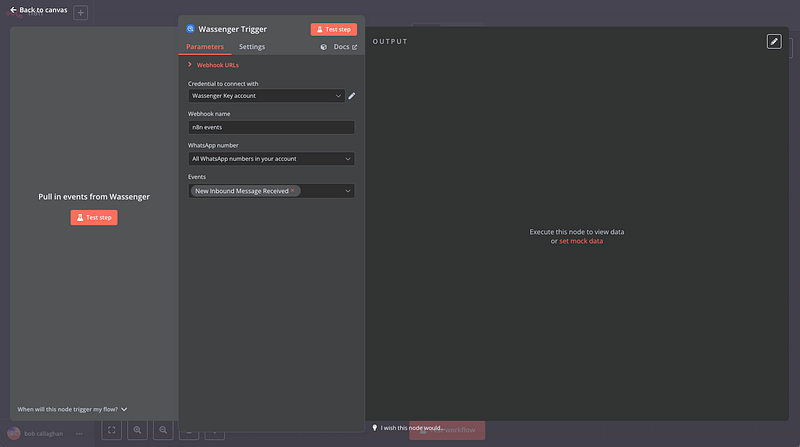Click the fit-to-view canvas icon
This screenshot has width=800, height=447.
112,430
